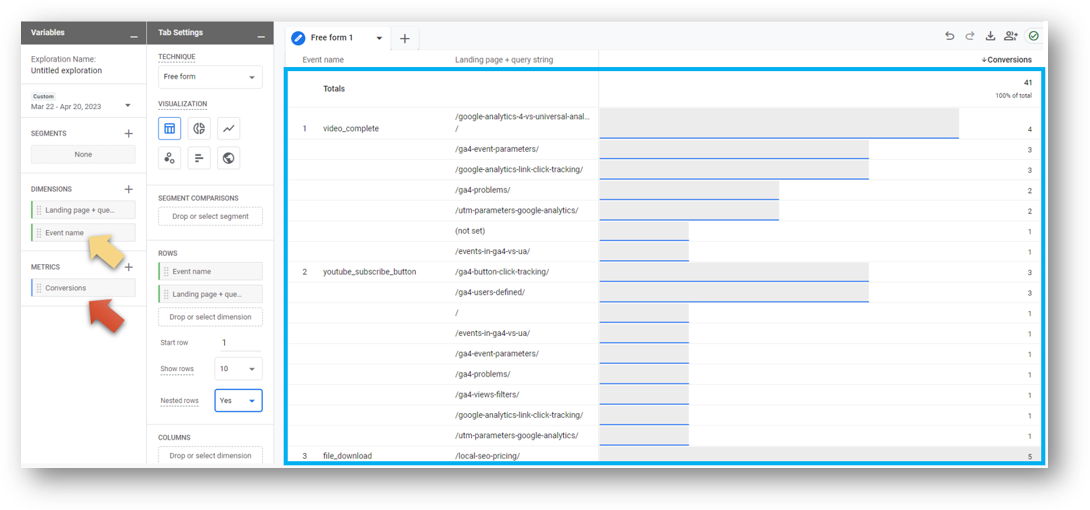This screenshot has height=510, width=1090.
Task: Share exploration with the add-user icon
Action: pyautogui.click(x=1011, y=36)
